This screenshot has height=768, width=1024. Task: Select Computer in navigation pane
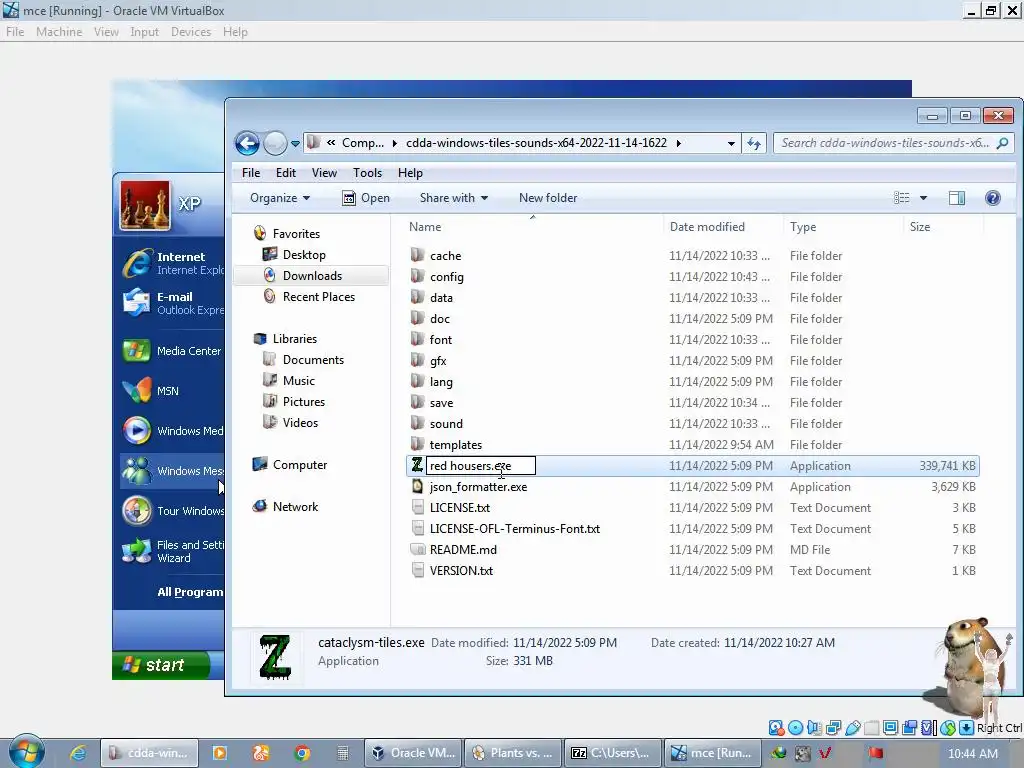pyautogui.click(x=299, y=465)
